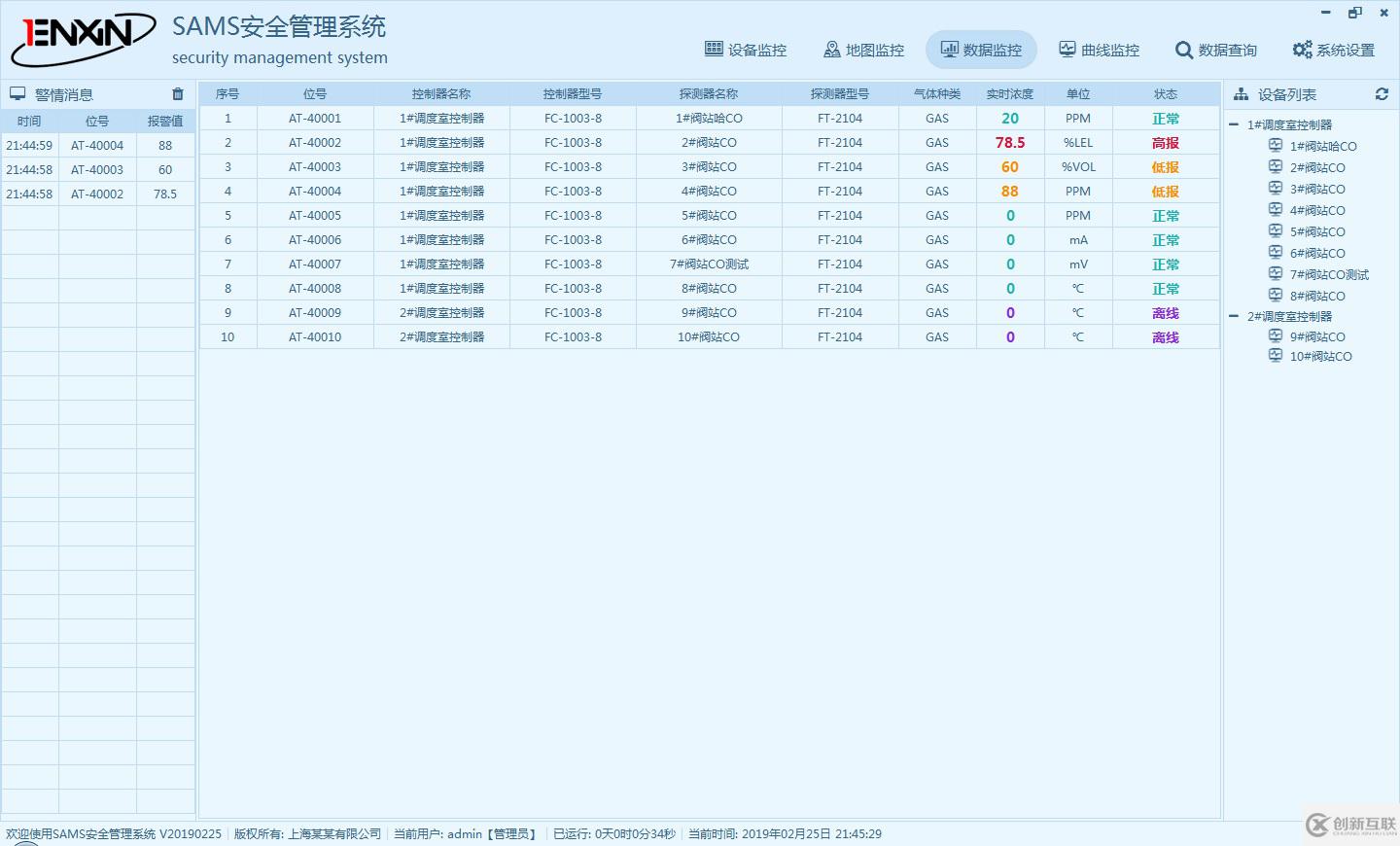Screen dimensions: 1400x846
Task: Click device icon for 8#阀站CO in tree
Action: click(1276, 296)
